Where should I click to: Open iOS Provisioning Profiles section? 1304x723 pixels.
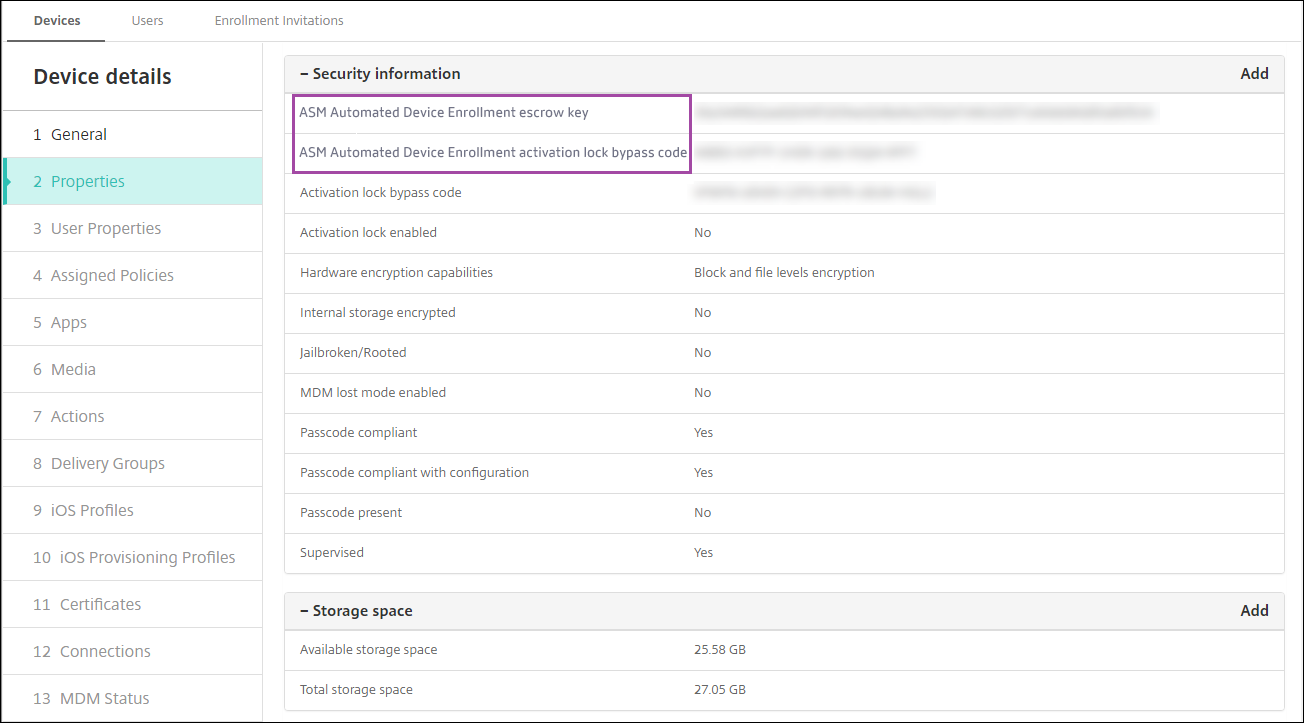147,557
